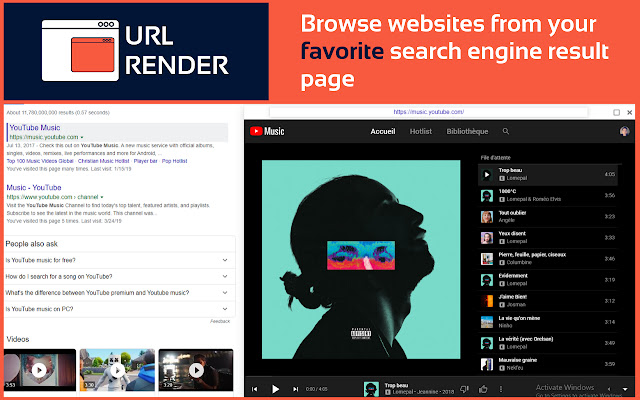Open the 'Pop Hotlist' sitelink
640x400 pixels.
pos(175,161)
